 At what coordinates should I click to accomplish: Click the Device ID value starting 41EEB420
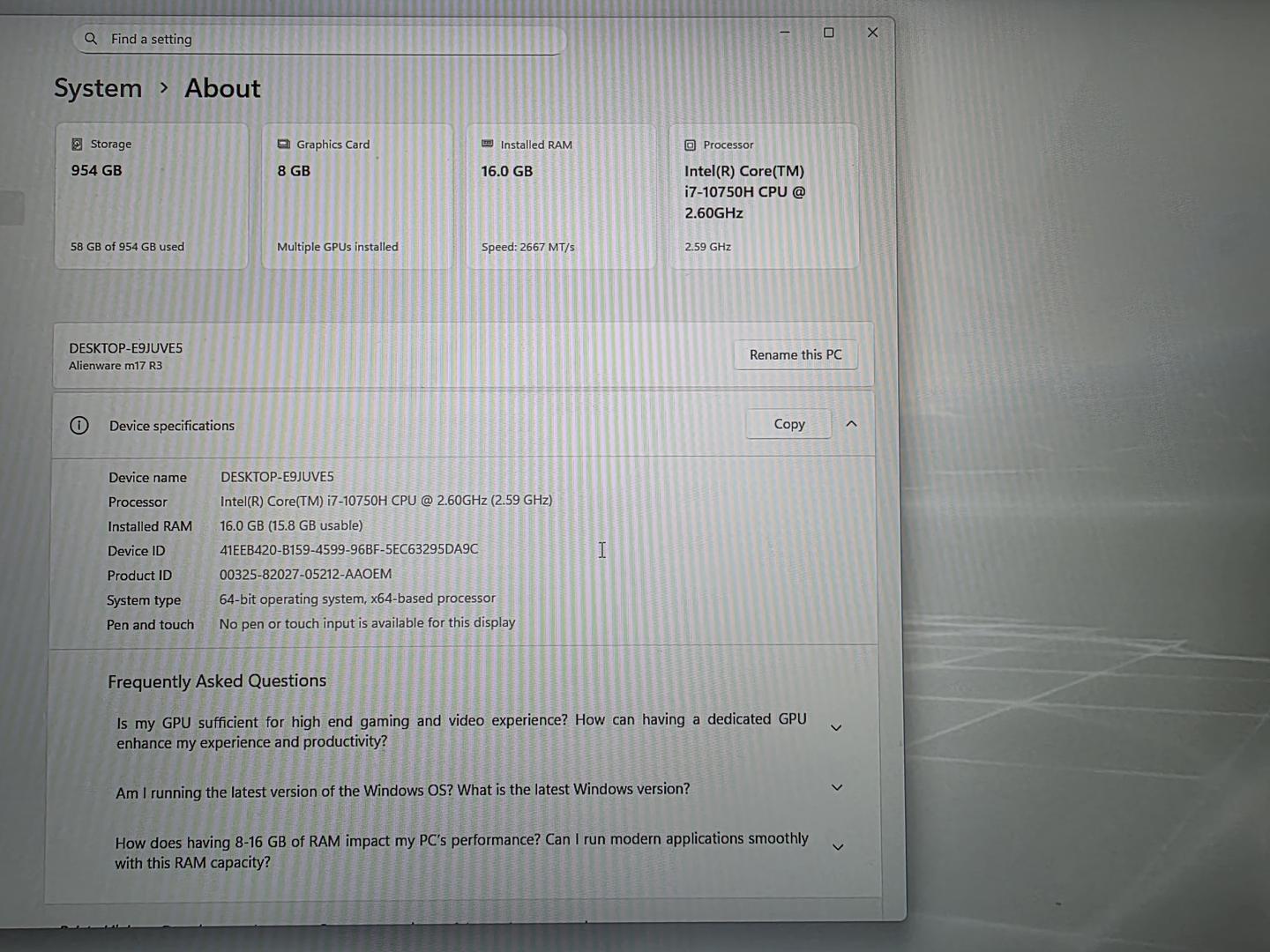pyautogui.click(x=349, y=549)
